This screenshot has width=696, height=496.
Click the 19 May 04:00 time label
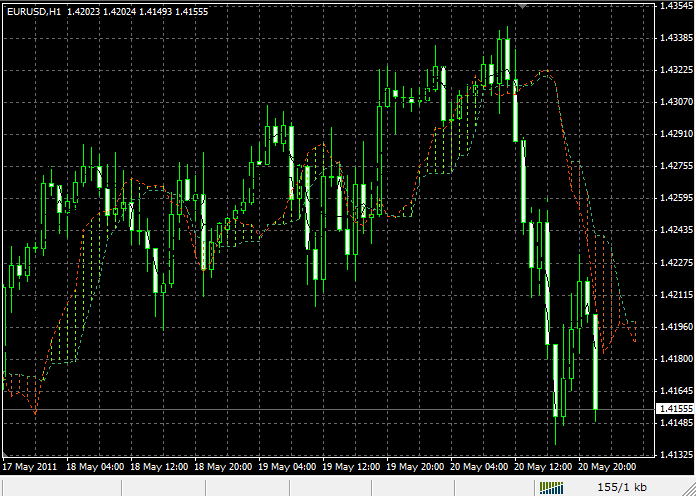tap(288, 467)
